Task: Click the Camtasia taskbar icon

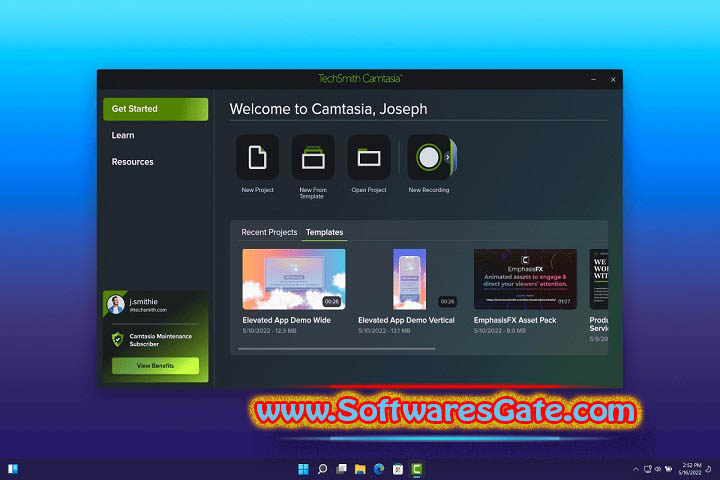Action: pos(416,469)
